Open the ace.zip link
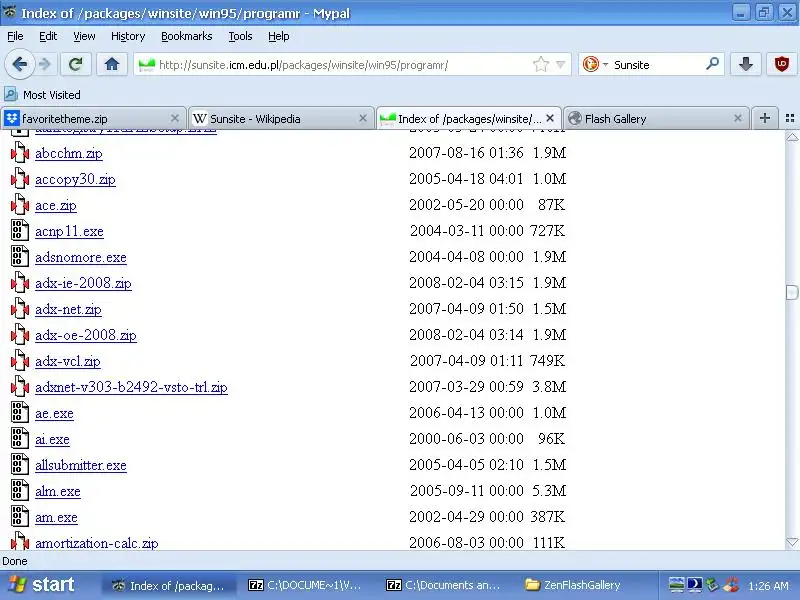This screenshot has width=800, height=600. 56,205
